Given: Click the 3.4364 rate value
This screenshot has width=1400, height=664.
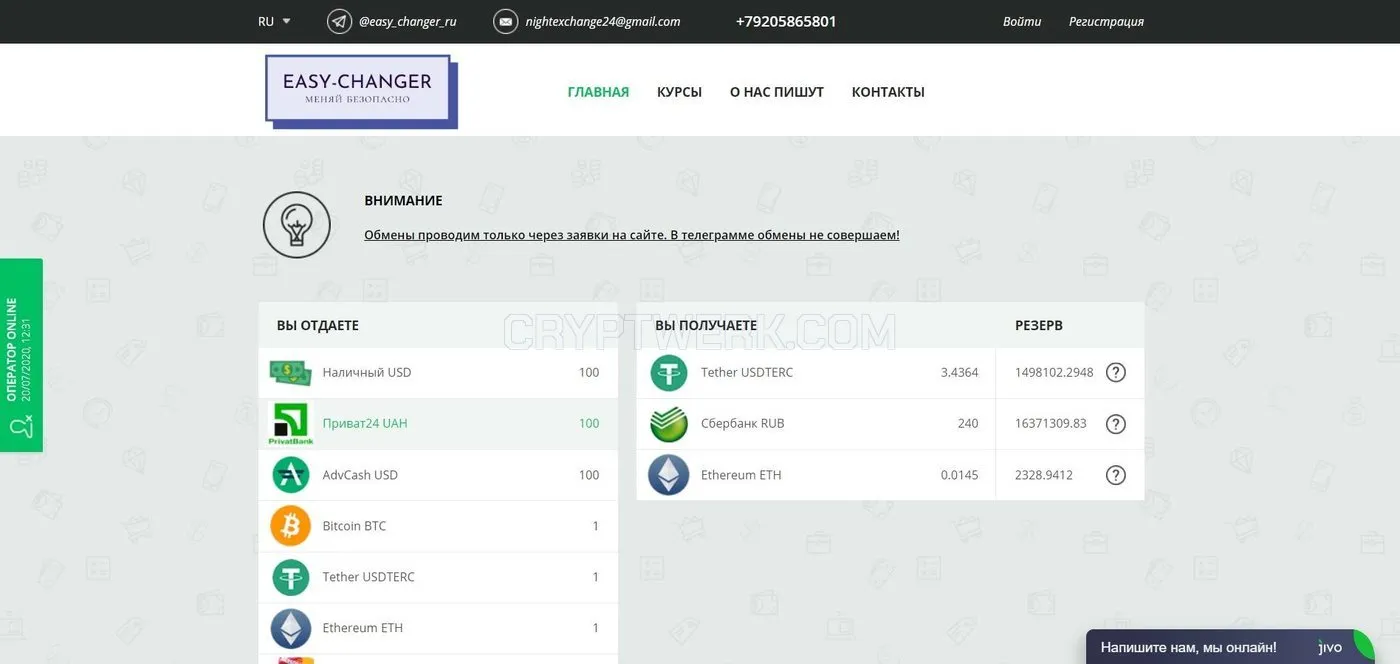Looking at the screenshot, I should point(959,372).
